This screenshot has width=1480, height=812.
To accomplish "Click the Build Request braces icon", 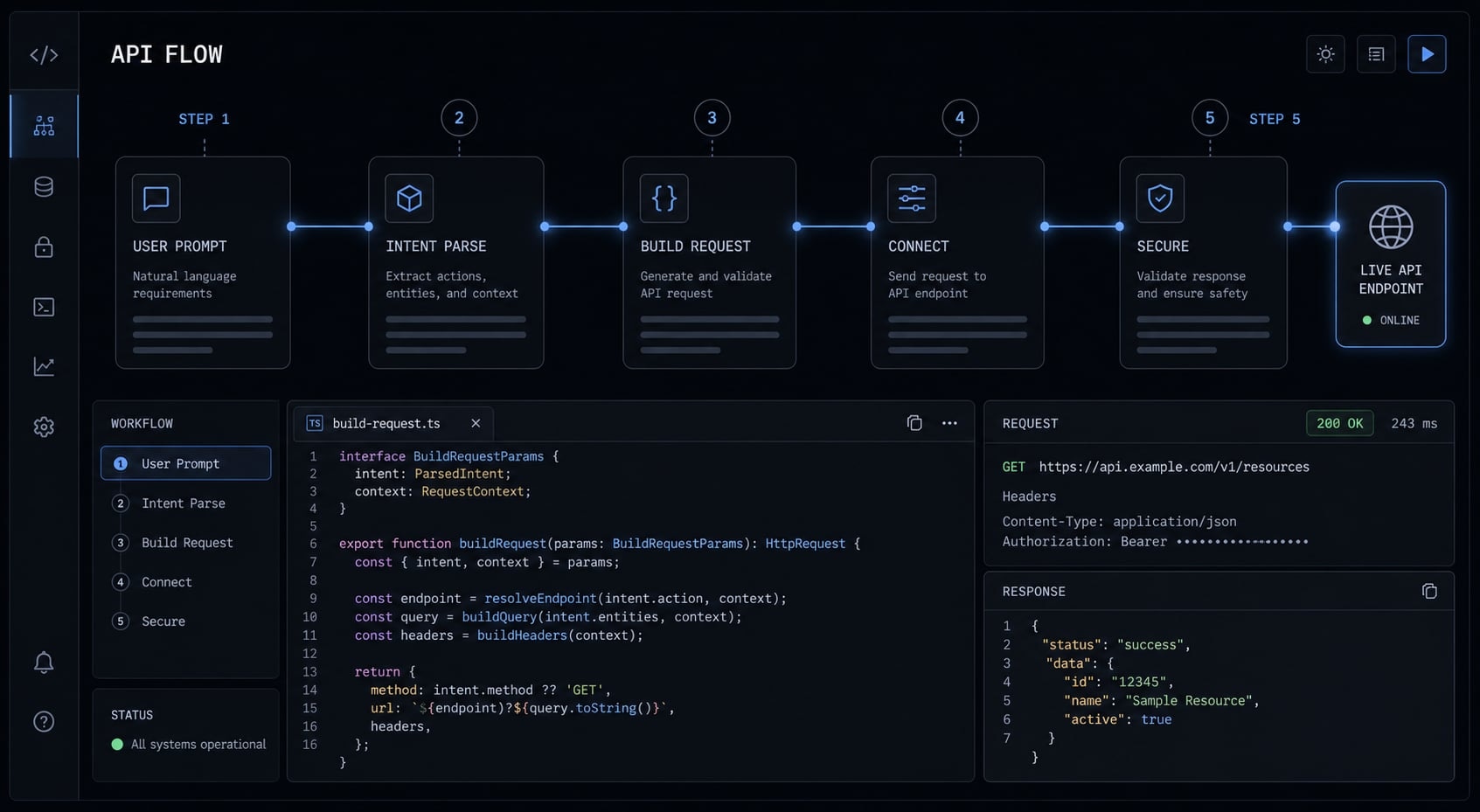I will [664, 198].
